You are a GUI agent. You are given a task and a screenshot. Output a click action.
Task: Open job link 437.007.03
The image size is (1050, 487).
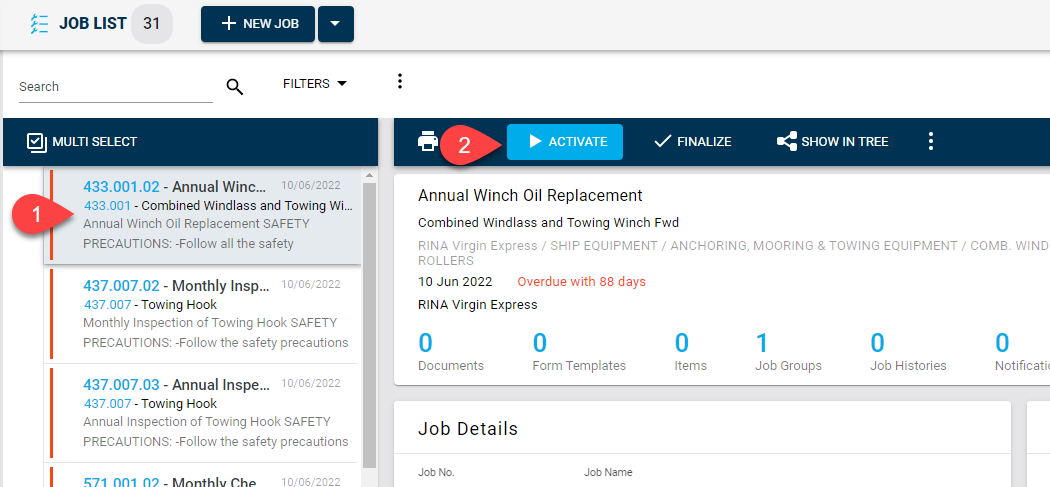click(x=121, y=385)
